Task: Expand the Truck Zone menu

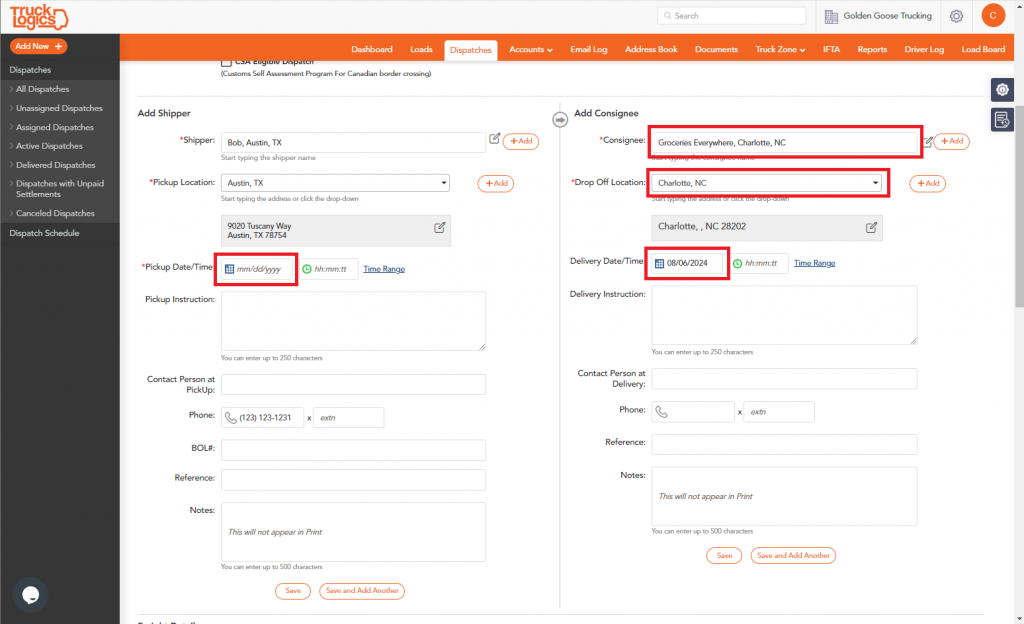Action: click(780, 50)
